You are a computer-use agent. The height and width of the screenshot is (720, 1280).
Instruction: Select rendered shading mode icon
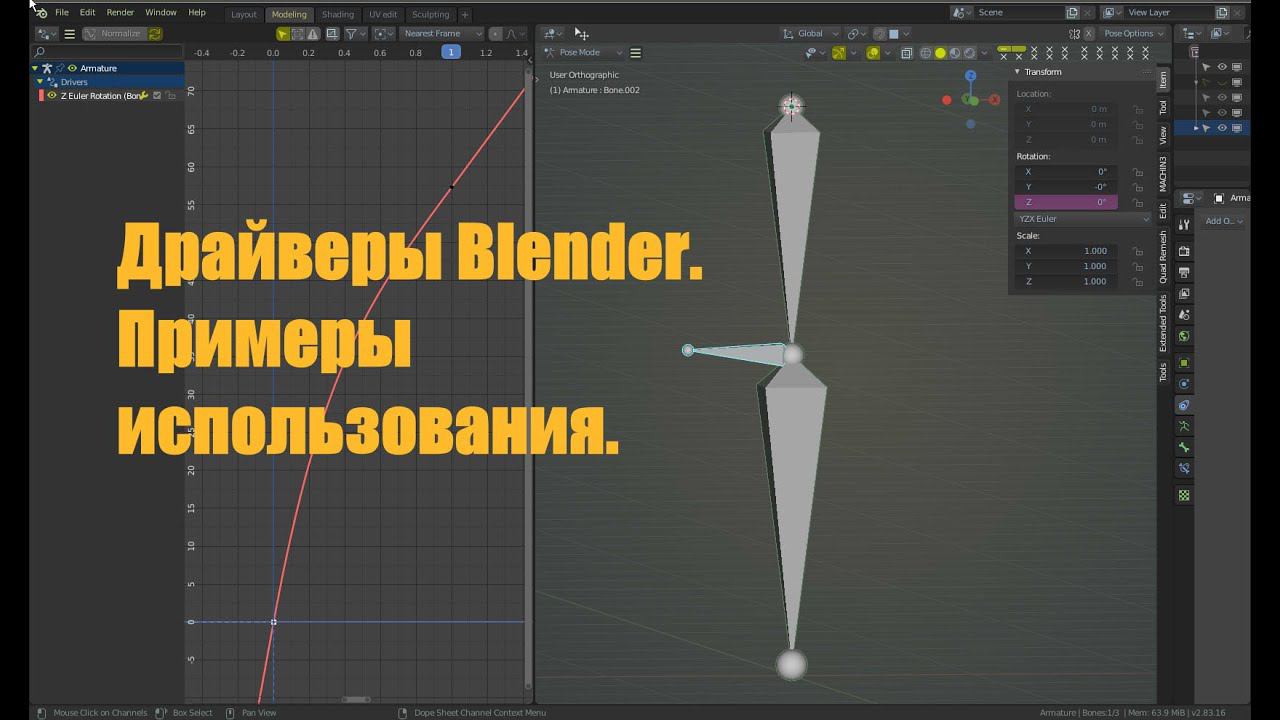(969, 53)
